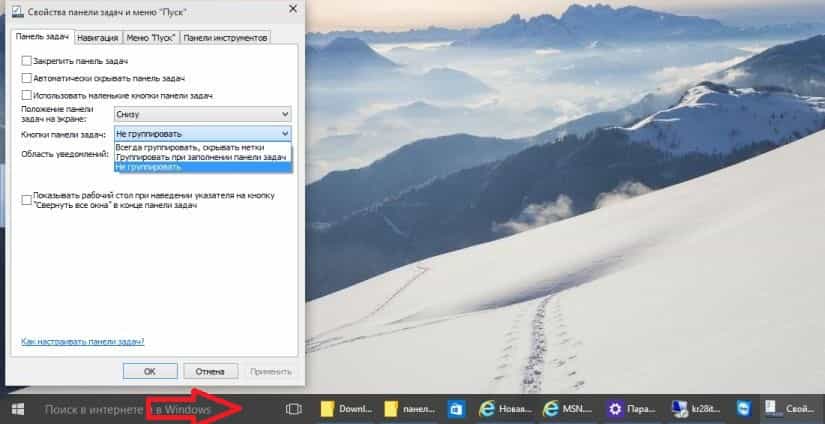
Task: Select the Панель задач tab
Action: pos(43,36)
